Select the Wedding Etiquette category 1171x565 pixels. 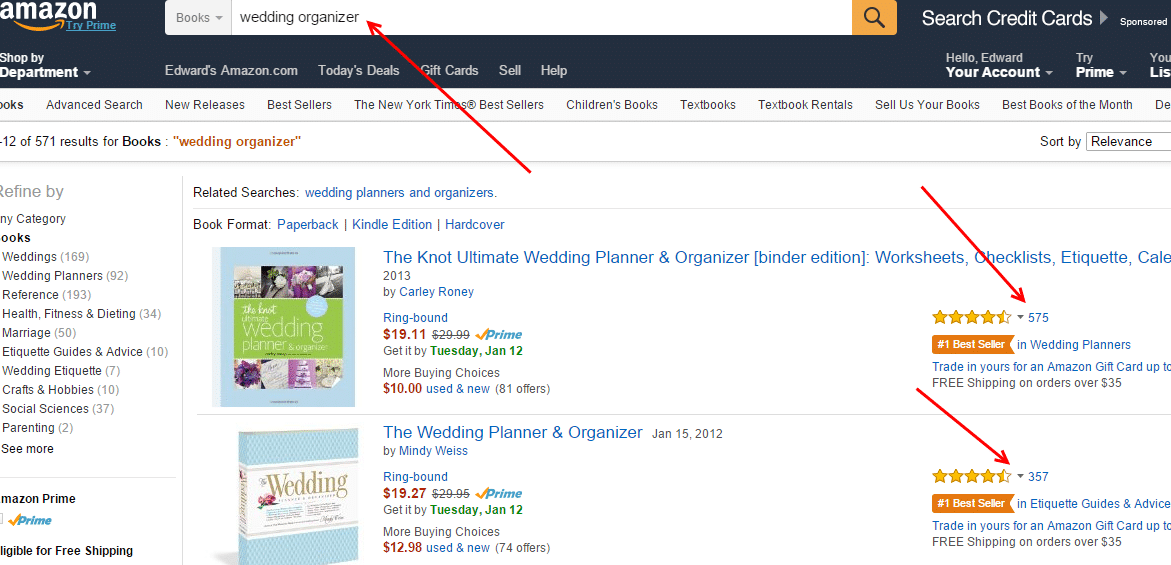click(52, 371)
